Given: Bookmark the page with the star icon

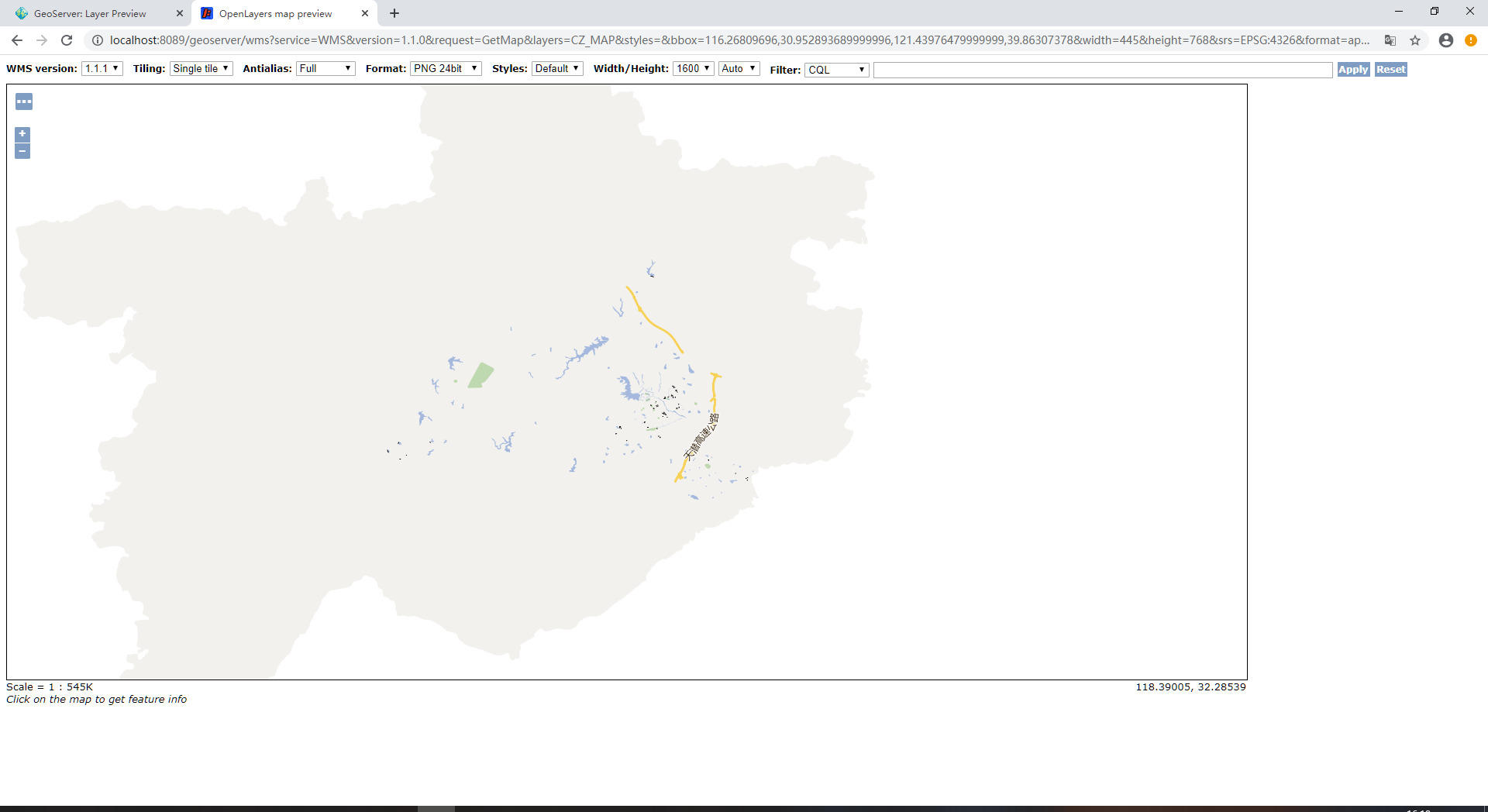Looking at the screenshot, I should pyautogui.click(x=1417, y=40).
